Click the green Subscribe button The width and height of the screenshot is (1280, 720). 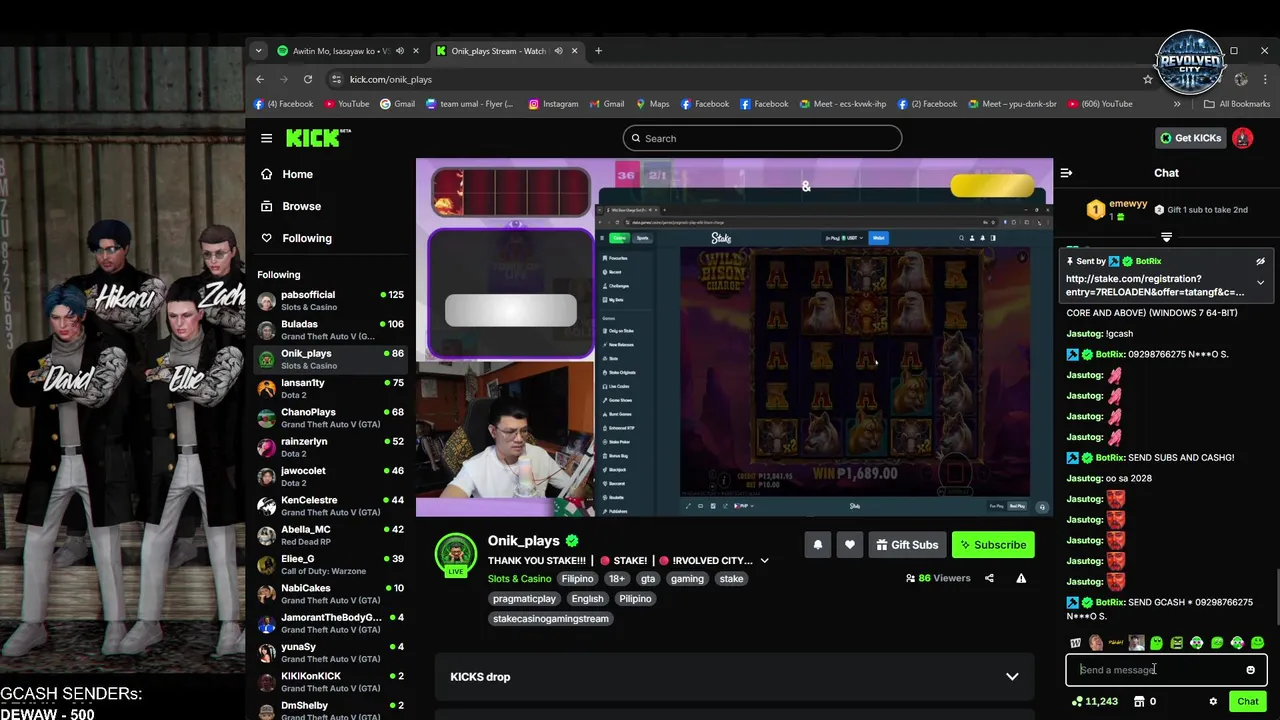tap(993, 545)
